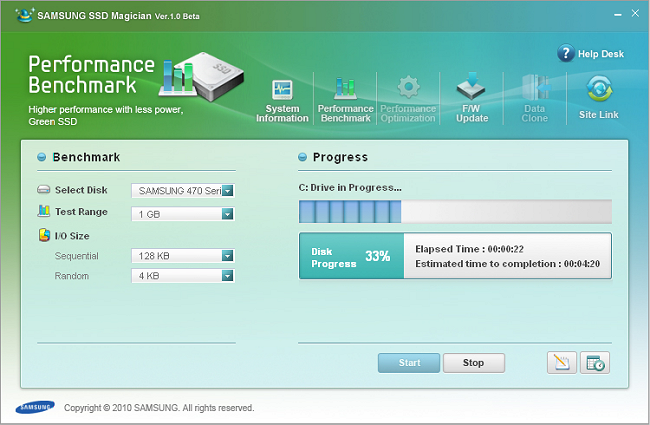Viewport: 650px width, 425px height.
Task: Click the Copyright 2010 SAMSUNG footer text
Action: coord(159,408)
